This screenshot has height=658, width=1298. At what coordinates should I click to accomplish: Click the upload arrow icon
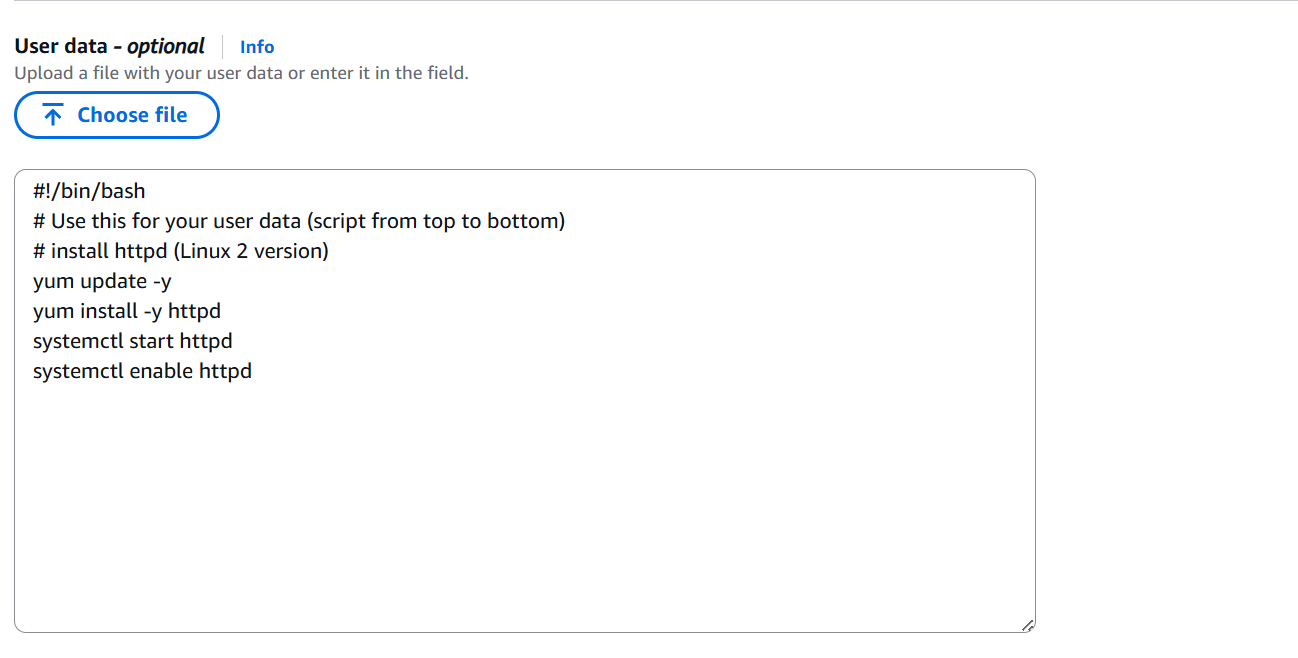pyautogui.click(x=53, y=115)
